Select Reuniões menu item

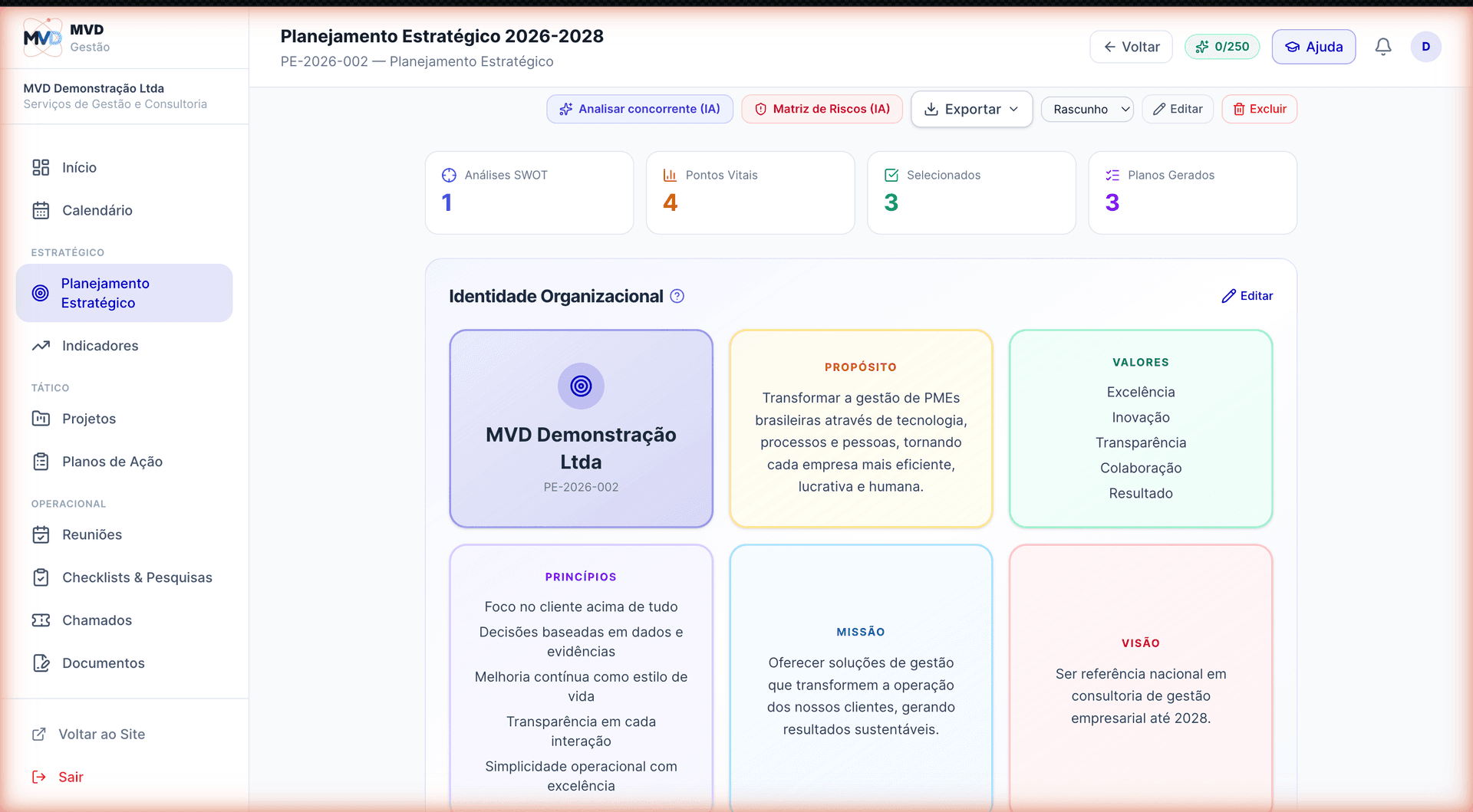(x=124, y=534)
